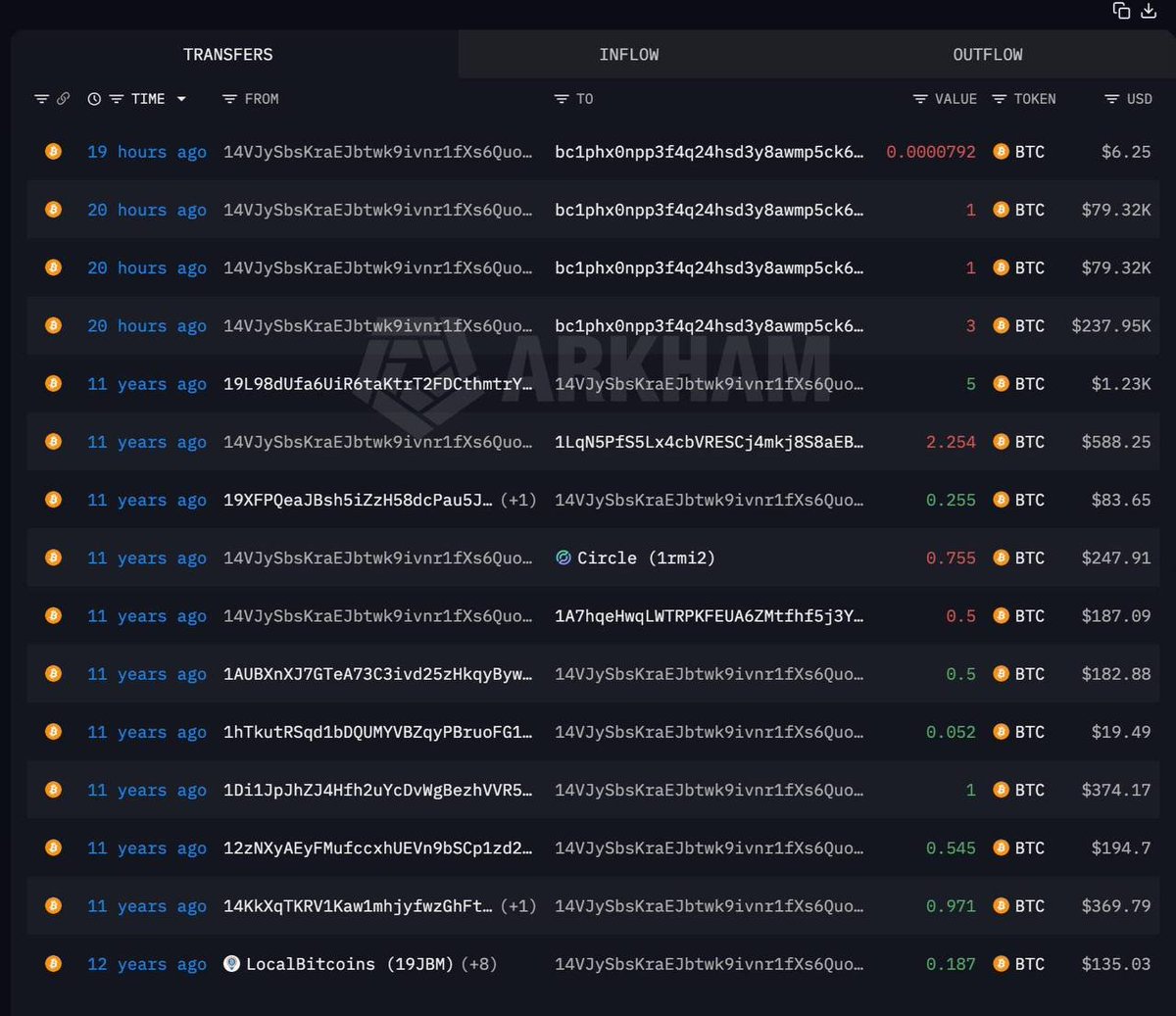
Task: Open the TIME column filter icon
Action: 116,99
